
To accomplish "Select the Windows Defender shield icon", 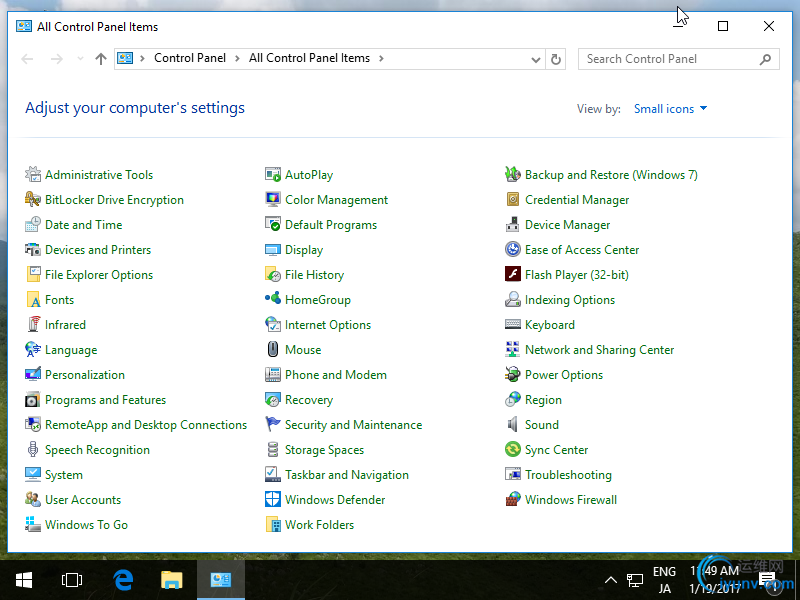I will coord(273,499).
